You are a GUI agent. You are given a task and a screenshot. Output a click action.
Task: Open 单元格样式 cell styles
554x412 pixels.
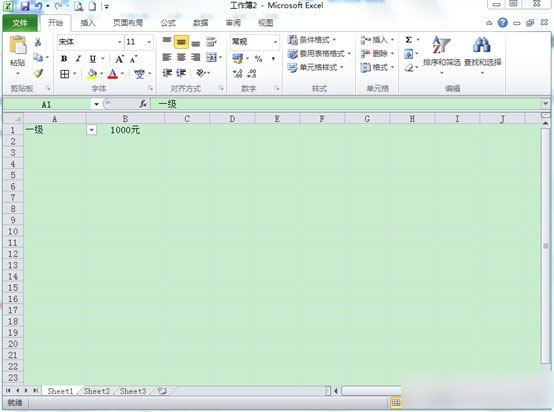tap(316, 67)
